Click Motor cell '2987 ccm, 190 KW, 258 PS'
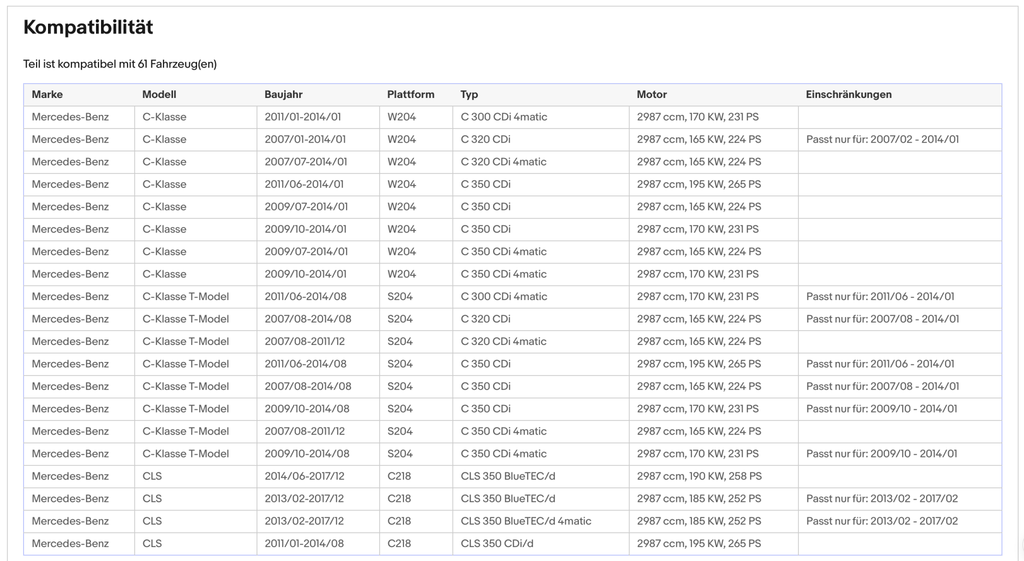The height and width of the screenshot is (561, 1024). coord(699,476)
